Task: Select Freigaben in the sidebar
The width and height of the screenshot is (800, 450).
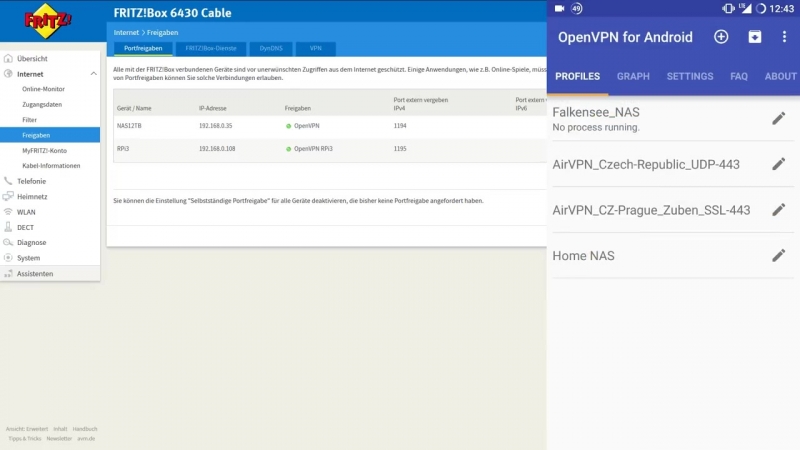Action: [x=50, y=135]
